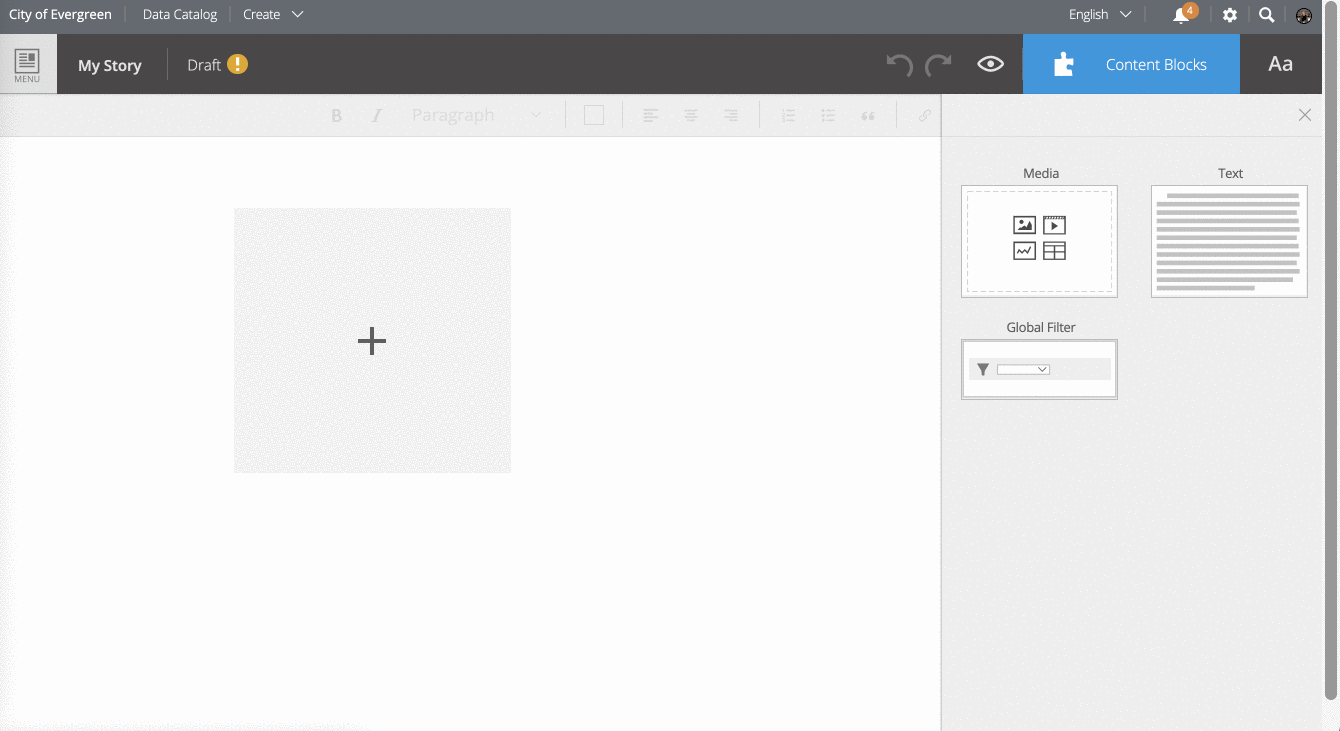Click the Content Blocks puzzle icon

(x=1064, y=65)
